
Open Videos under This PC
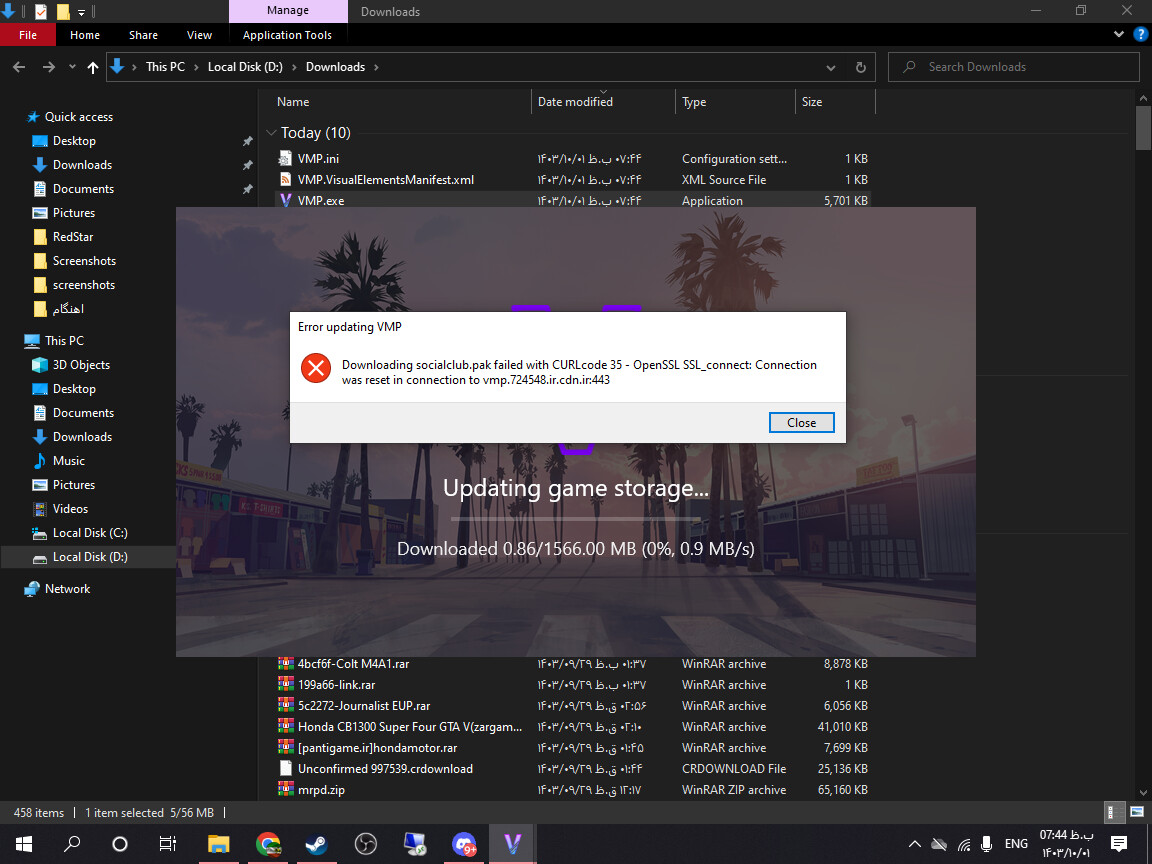[70, 509]
